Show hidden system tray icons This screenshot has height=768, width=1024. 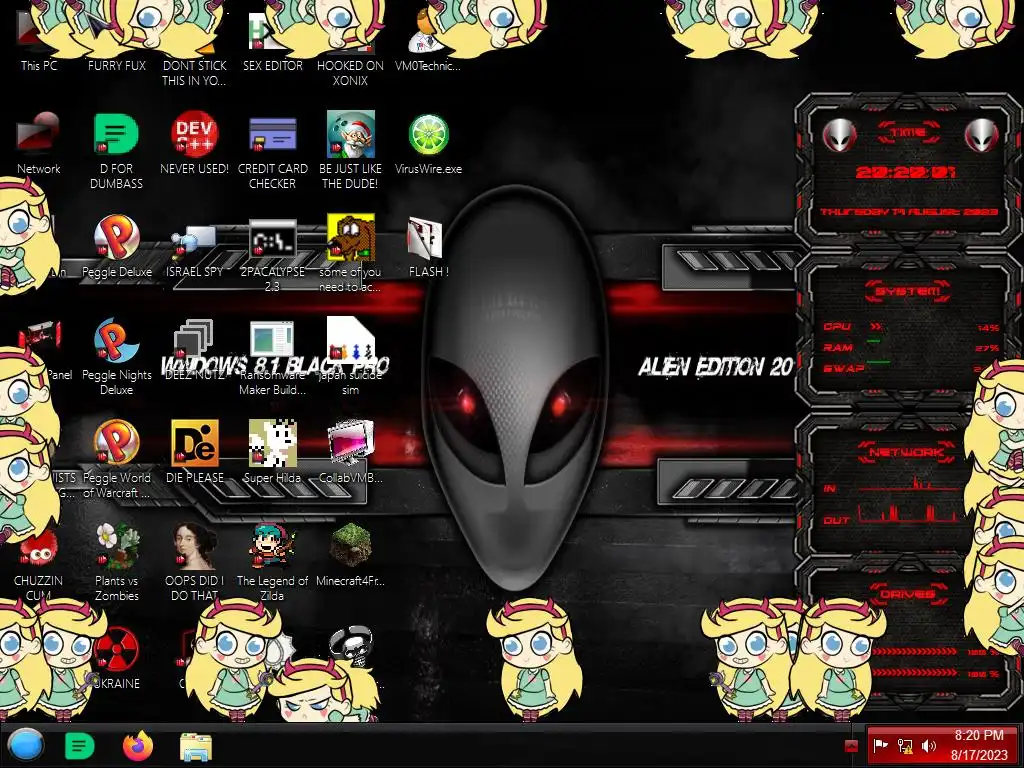[851, 746]
